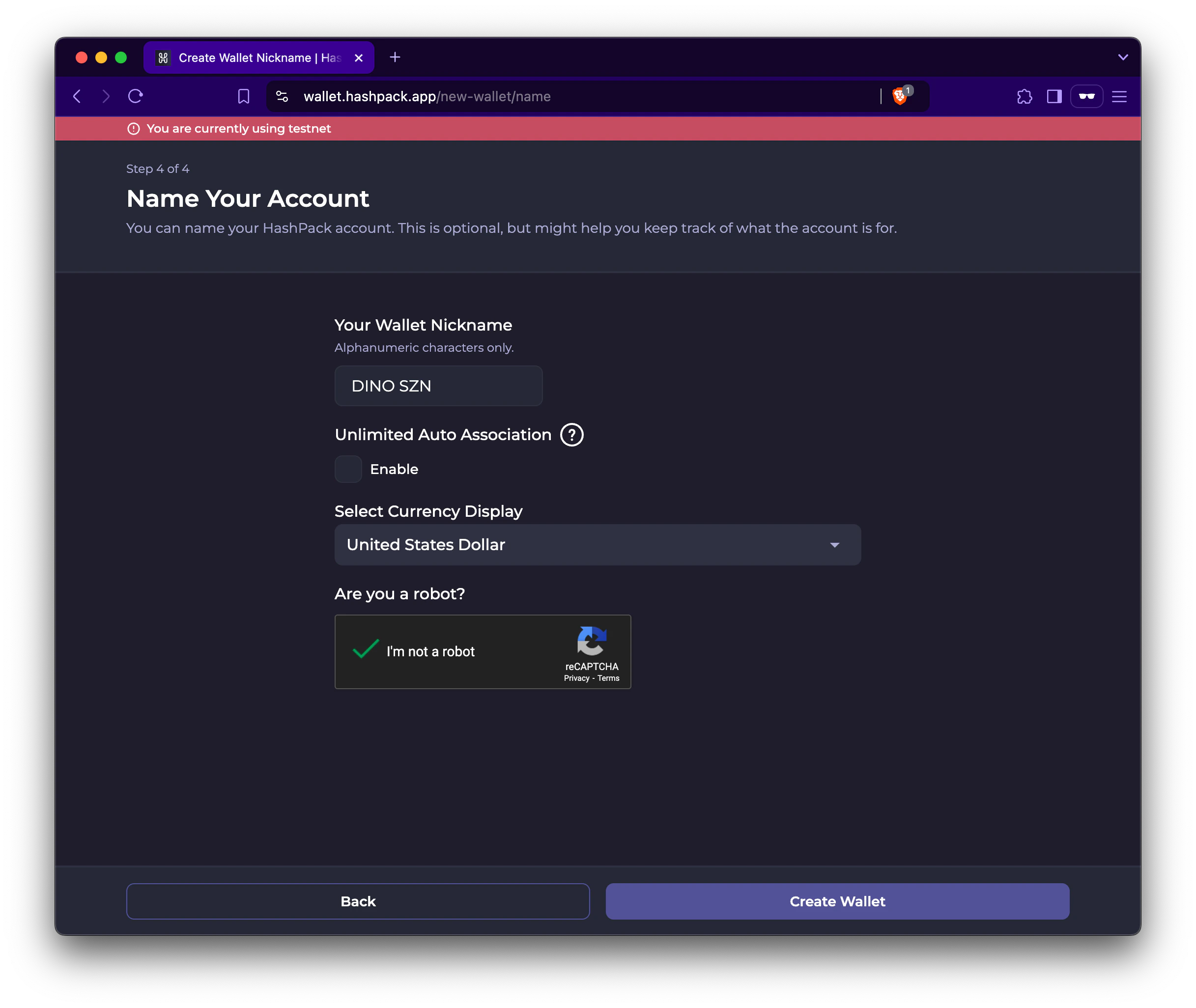Go back with browser back arrow
1196x1008 pixels.
coord(78,97)
